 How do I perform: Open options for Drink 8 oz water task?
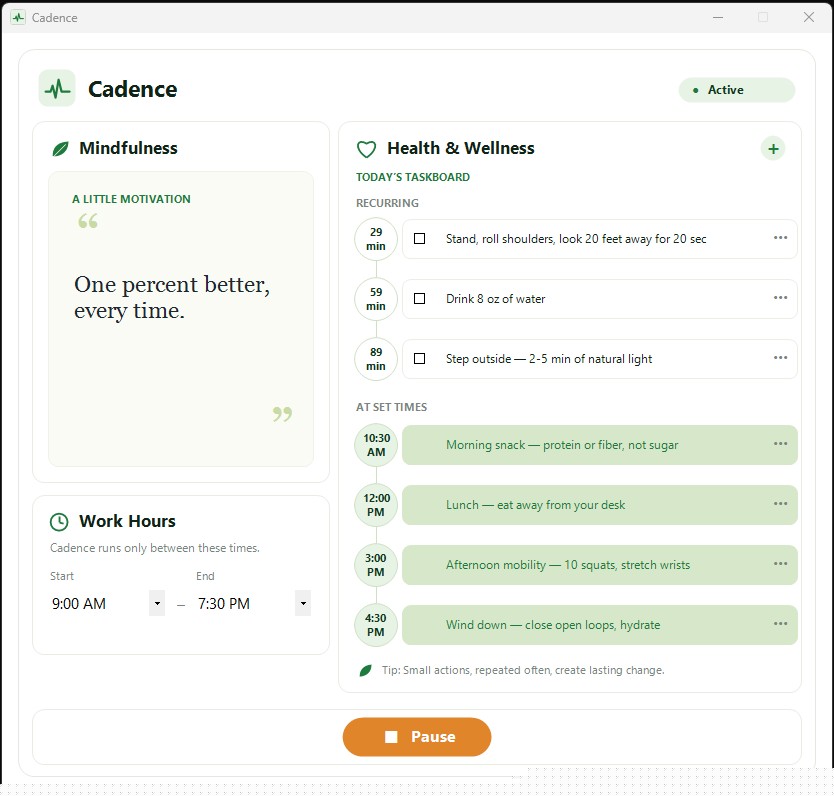pyautogui.click(x=780, y=298)
